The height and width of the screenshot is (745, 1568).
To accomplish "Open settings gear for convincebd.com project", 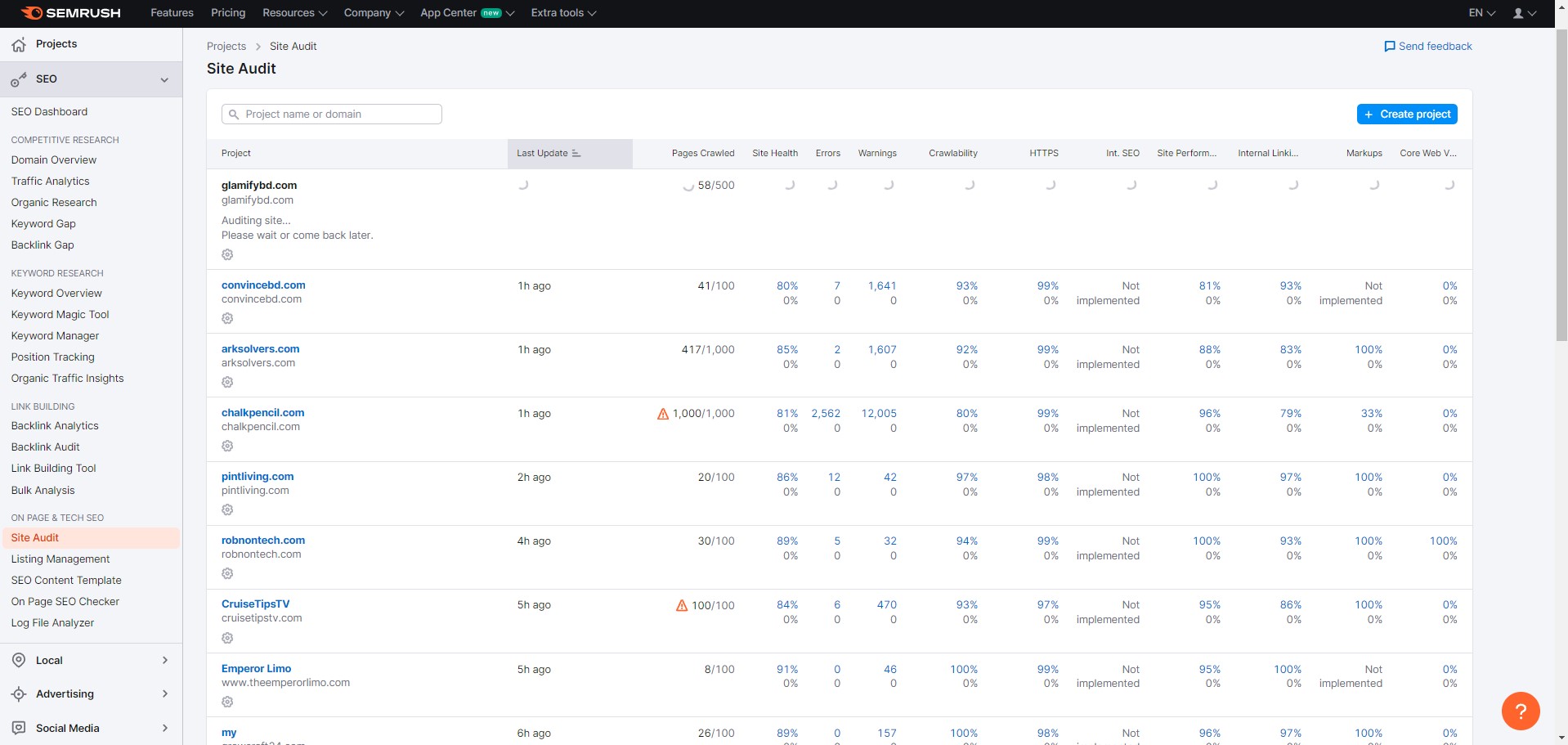I will click(x=227, y=318).
